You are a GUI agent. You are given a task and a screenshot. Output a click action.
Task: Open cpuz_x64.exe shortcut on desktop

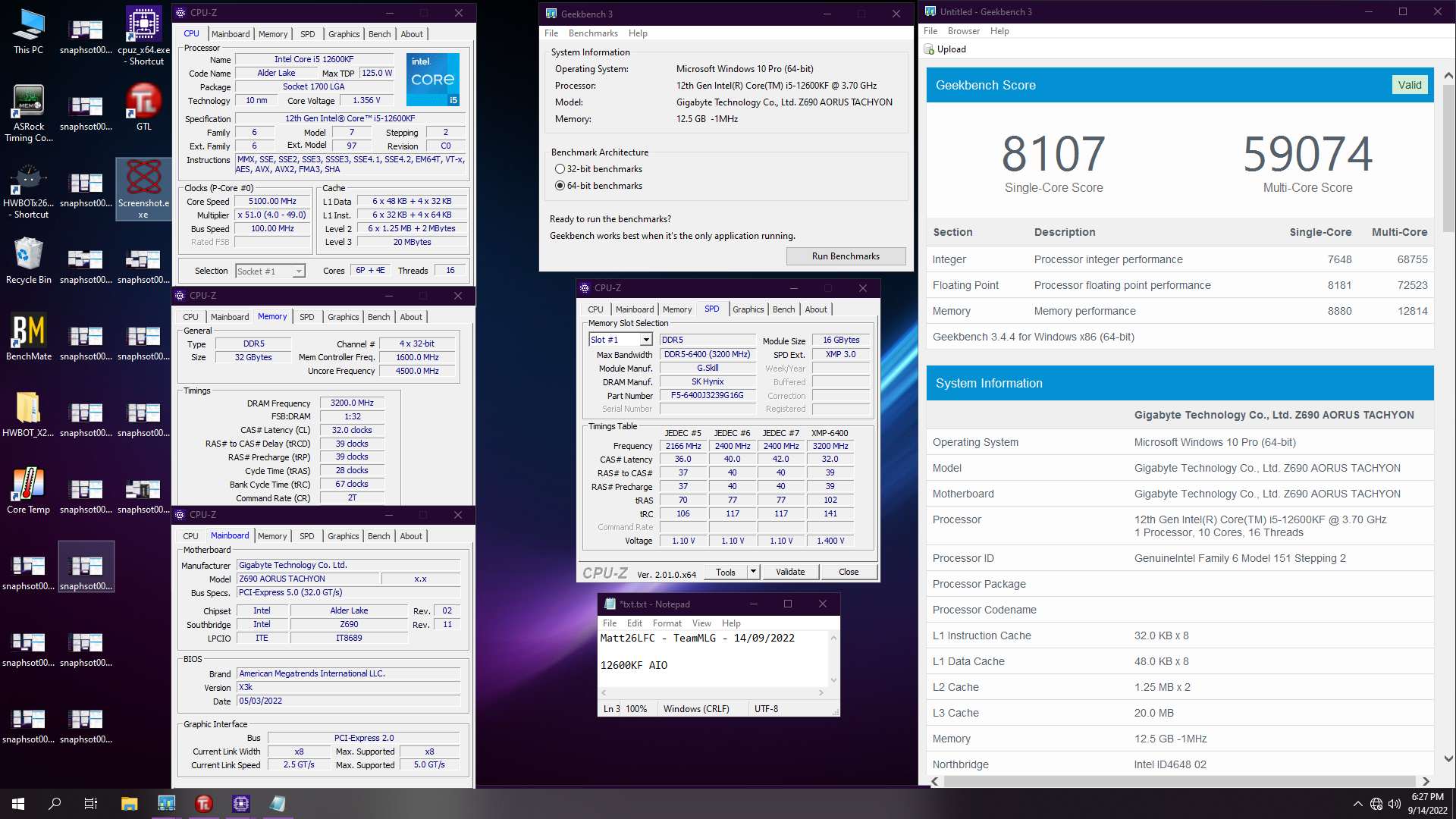pyautogui.click(x=143, y=36)
